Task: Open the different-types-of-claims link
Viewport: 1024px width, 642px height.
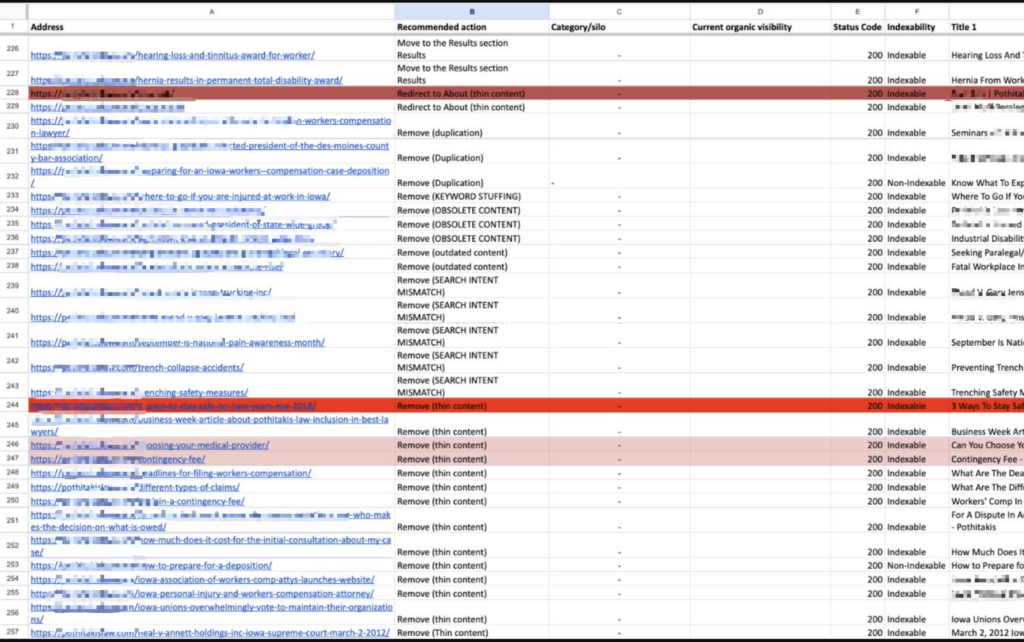Action: pyautogui.click(x=135, y=488)
